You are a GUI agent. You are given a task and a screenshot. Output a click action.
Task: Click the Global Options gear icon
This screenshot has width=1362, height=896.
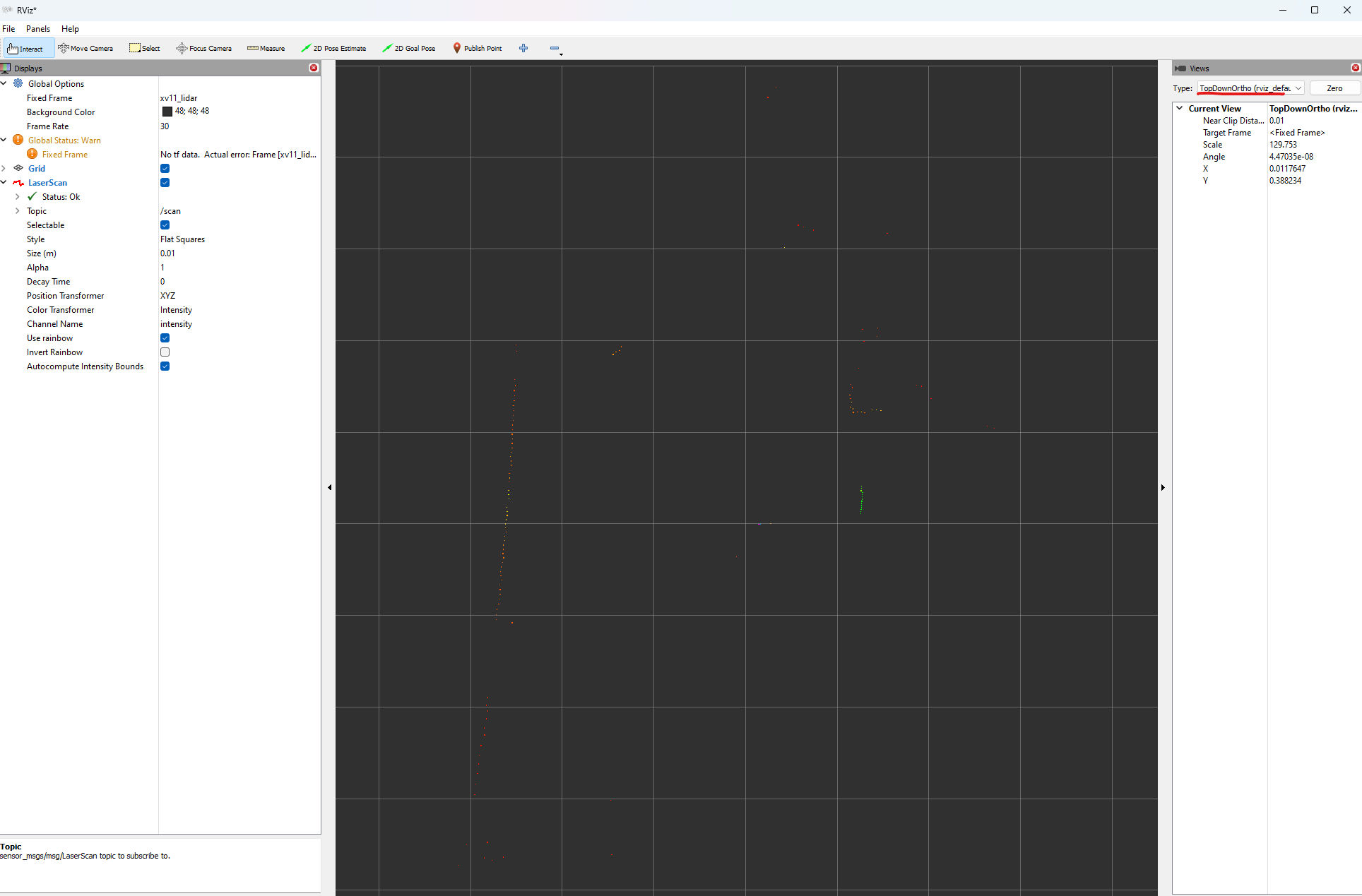pyautogui.click(x=18, y=83)
